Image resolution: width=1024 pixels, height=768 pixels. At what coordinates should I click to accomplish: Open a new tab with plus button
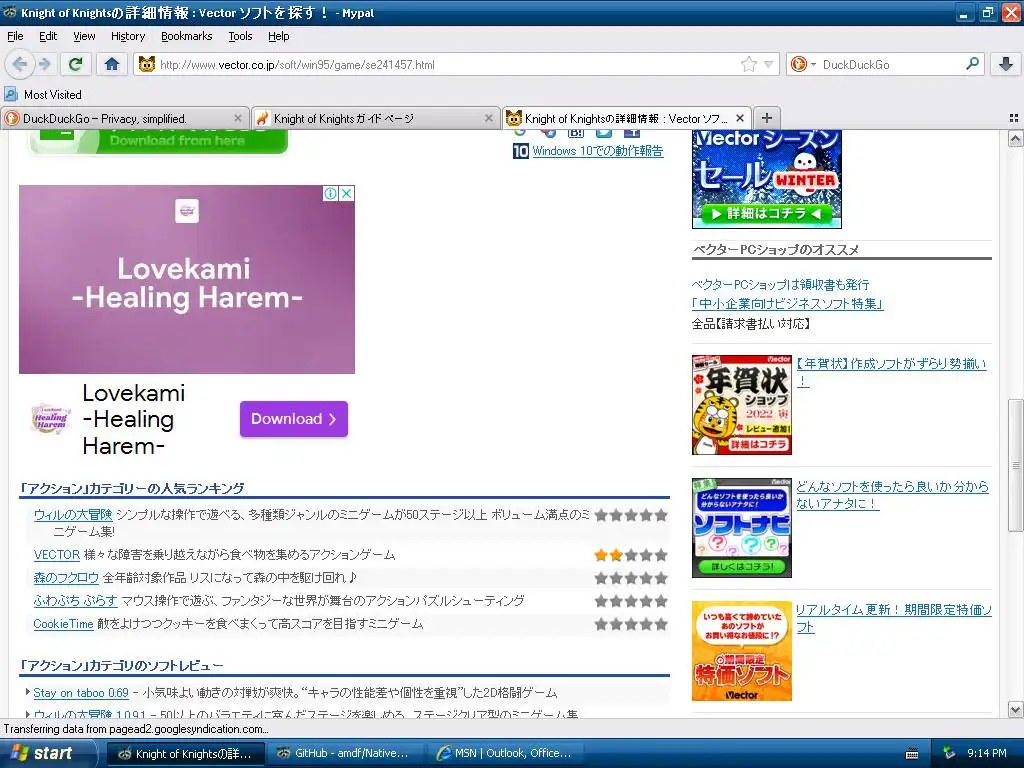(x=767, y=118)
